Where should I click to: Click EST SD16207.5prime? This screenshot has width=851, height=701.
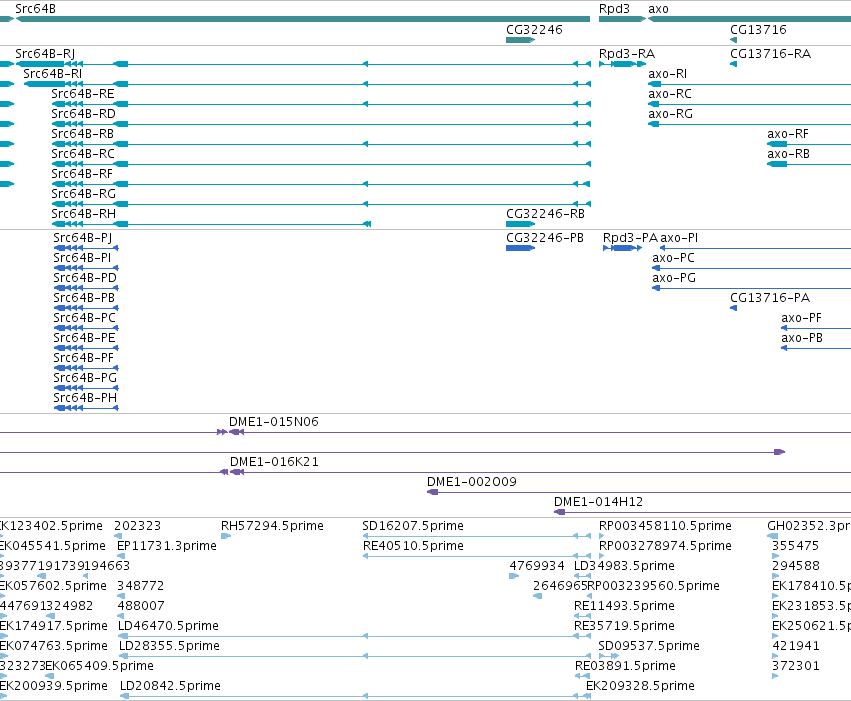412,526
